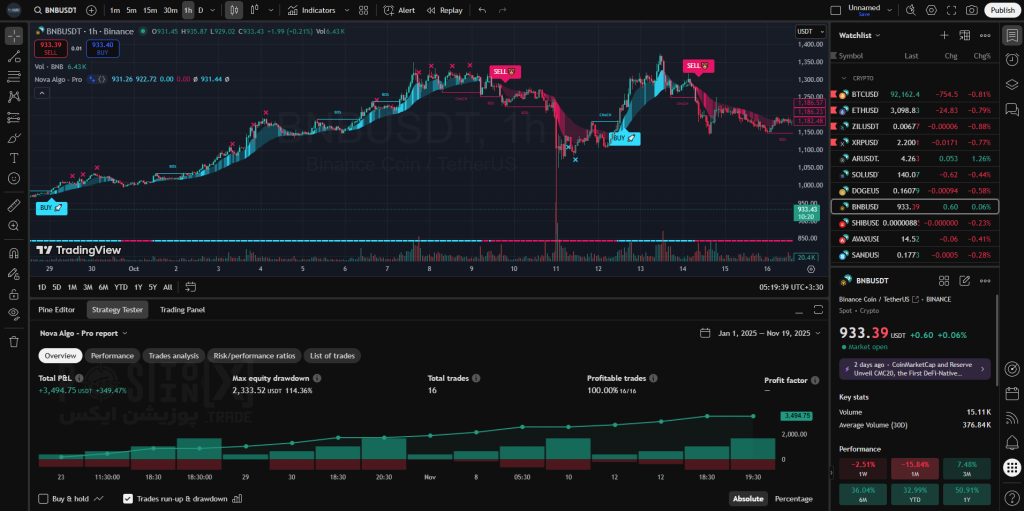Open the indicator templates grid icon
1024x511 pixels.
coord(364,10)
